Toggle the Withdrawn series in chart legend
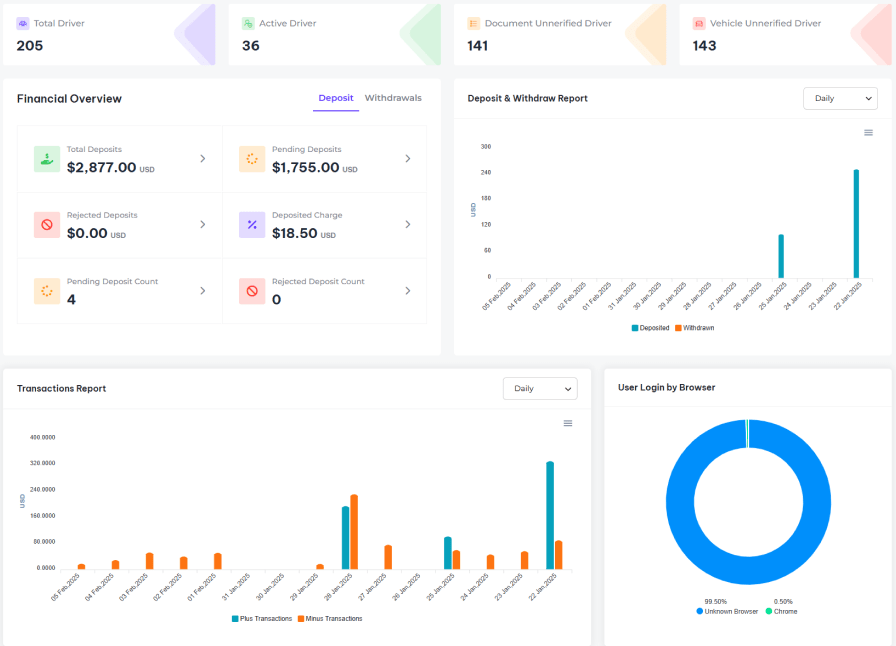The height and width of the screenshot is (646, 896). [695, 328]
